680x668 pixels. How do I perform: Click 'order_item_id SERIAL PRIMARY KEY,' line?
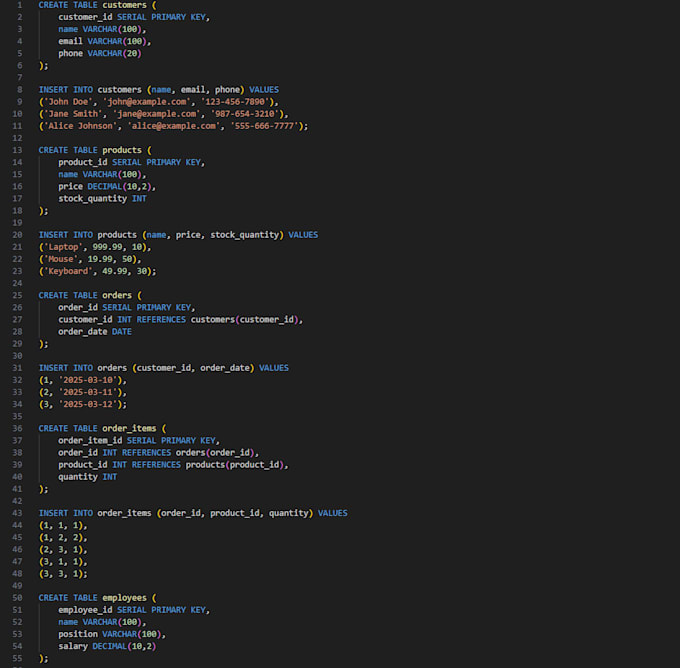[x=139, y=441]
